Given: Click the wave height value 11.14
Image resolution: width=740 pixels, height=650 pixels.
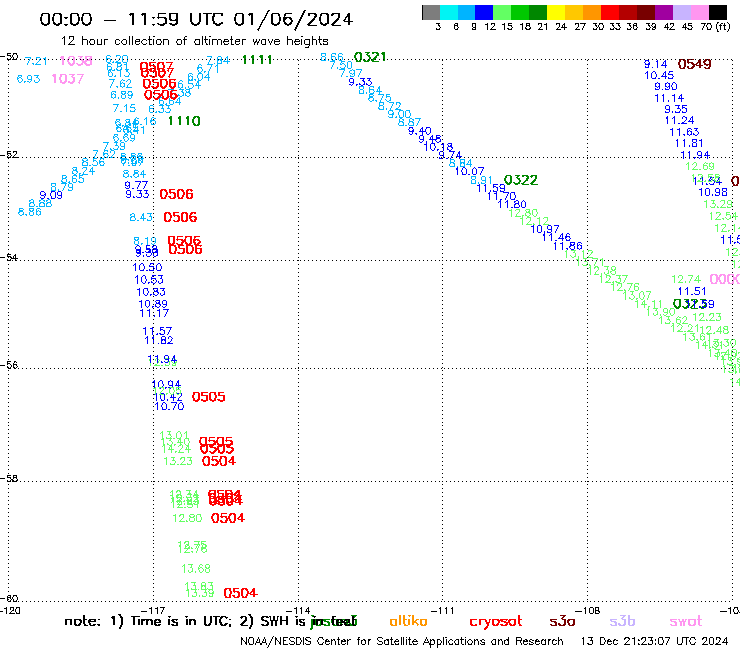Looking at the screenshot, I should point(669,98).
